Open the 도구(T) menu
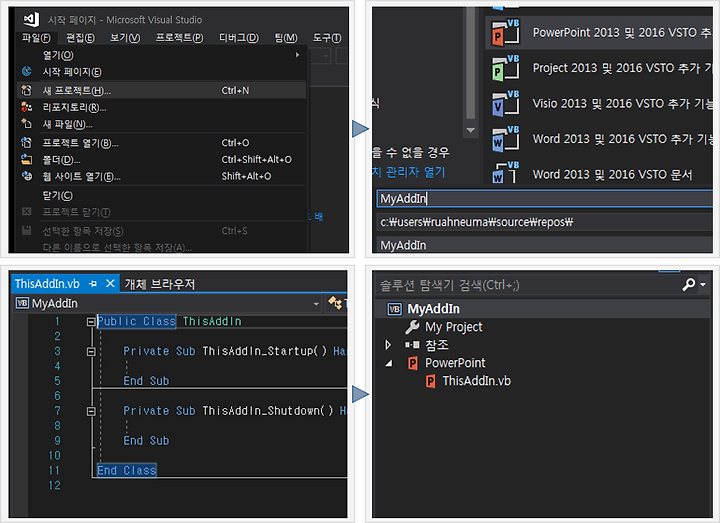 click(x=327, y=38)
